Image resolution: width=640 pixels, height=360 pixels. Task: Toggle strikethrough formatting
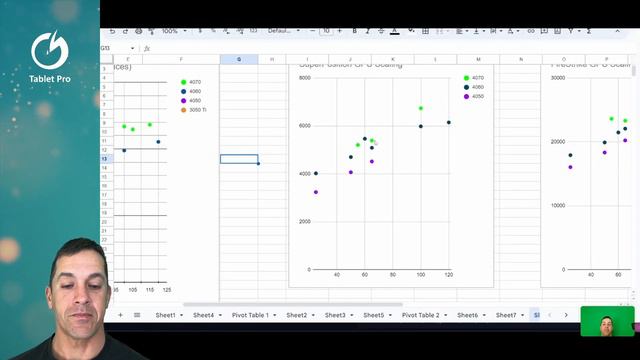pos(381,31)
